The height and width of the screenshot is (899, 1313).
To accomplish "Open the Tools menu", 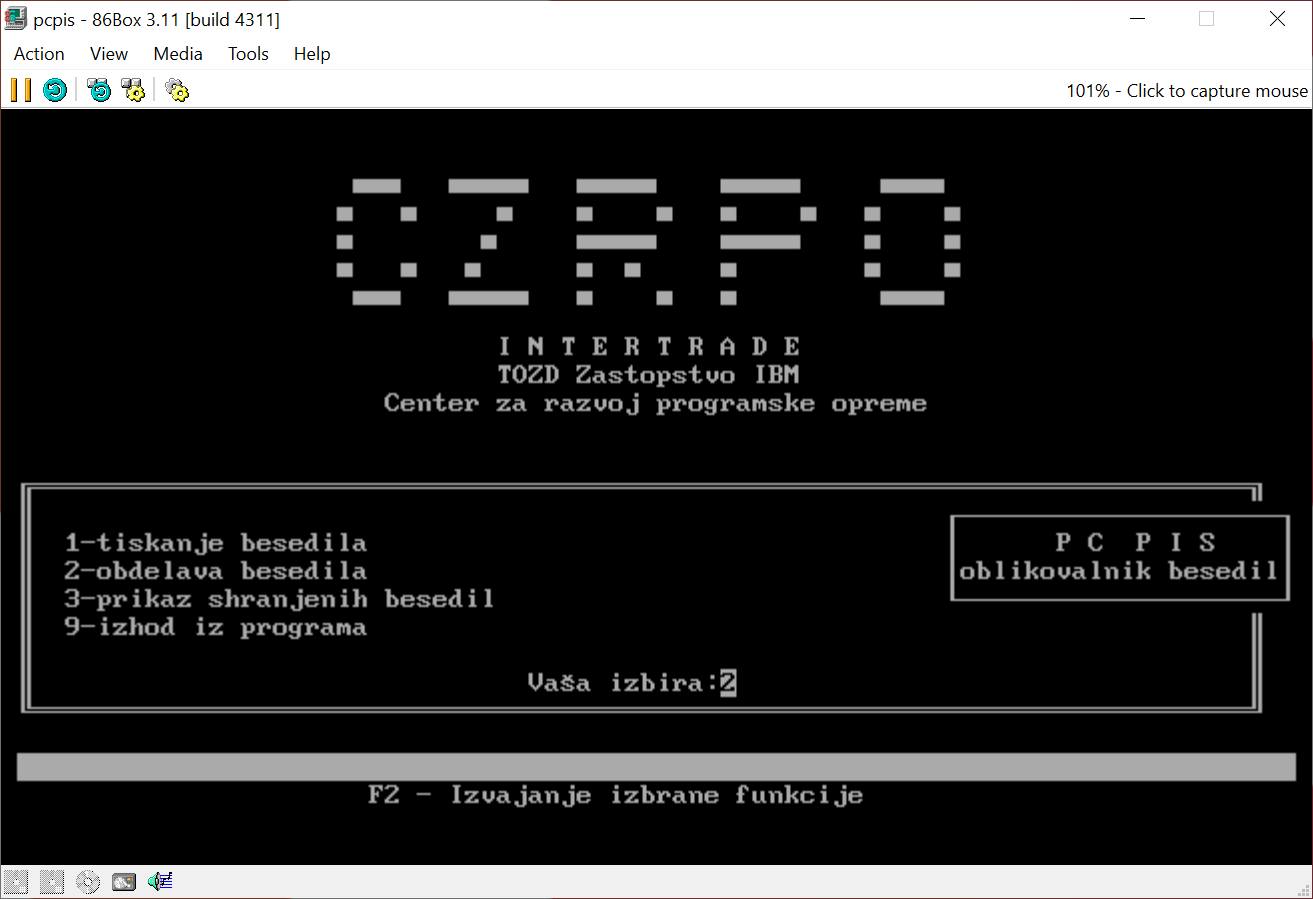I will [248, 54].
